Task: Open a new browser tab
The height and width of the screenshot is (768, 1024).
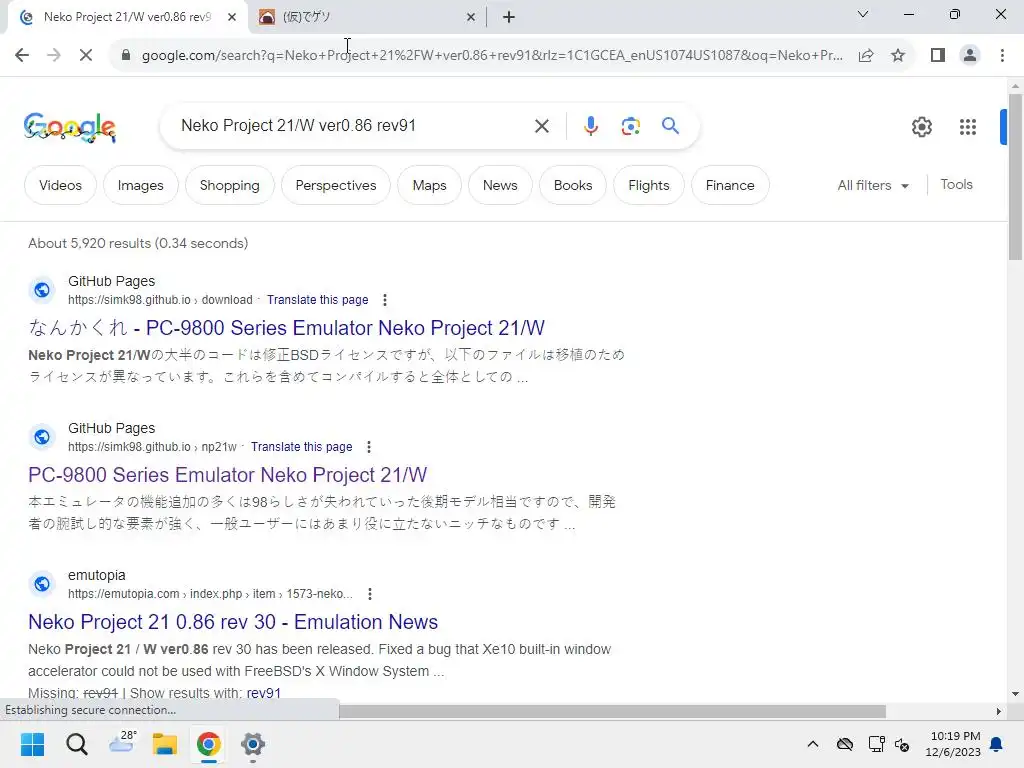Action: [x=509, y=17]
